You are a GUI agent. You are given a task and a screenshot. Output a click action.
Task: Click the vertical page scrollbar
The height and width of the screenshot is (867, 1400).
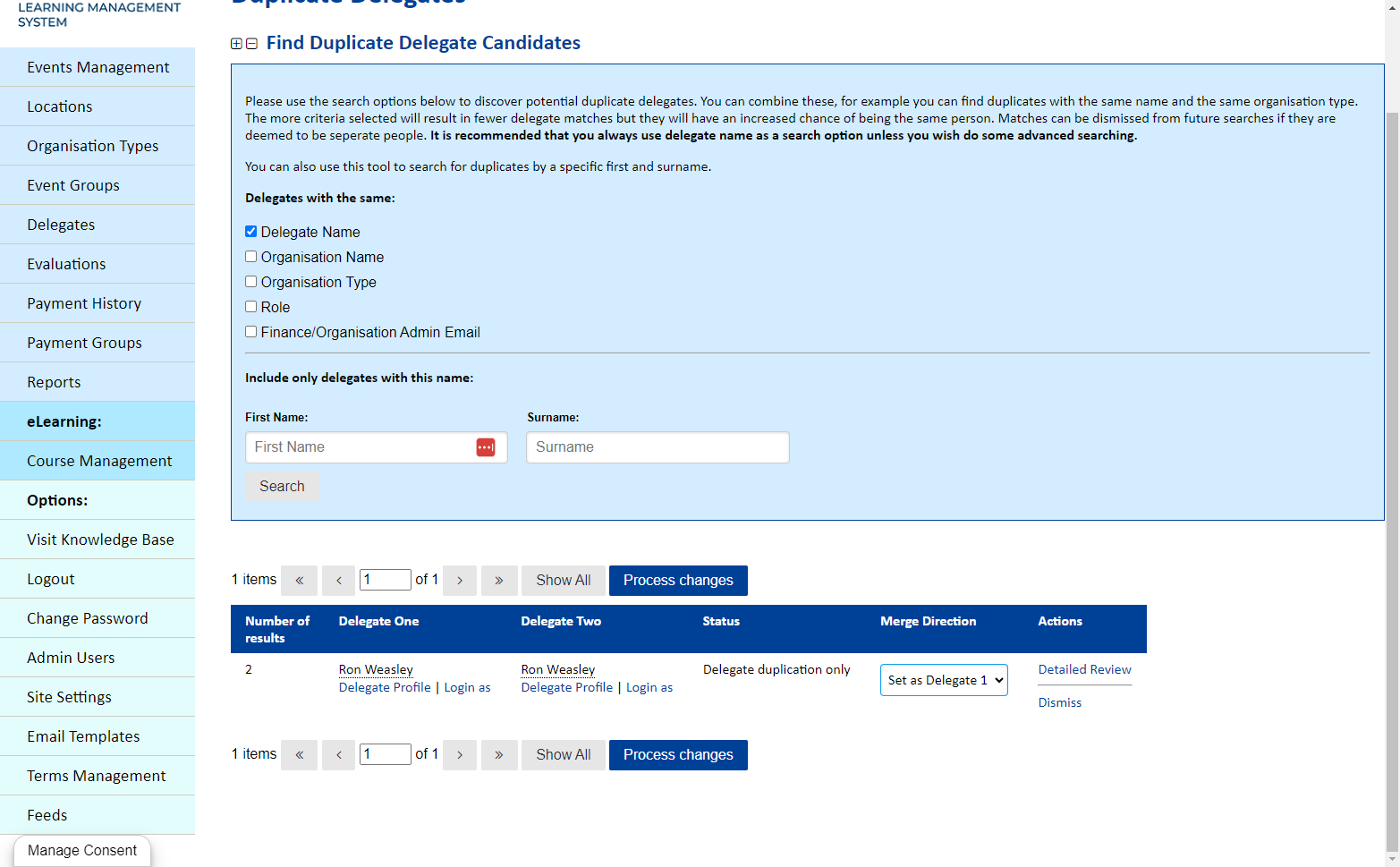[x=1392, y=483]
